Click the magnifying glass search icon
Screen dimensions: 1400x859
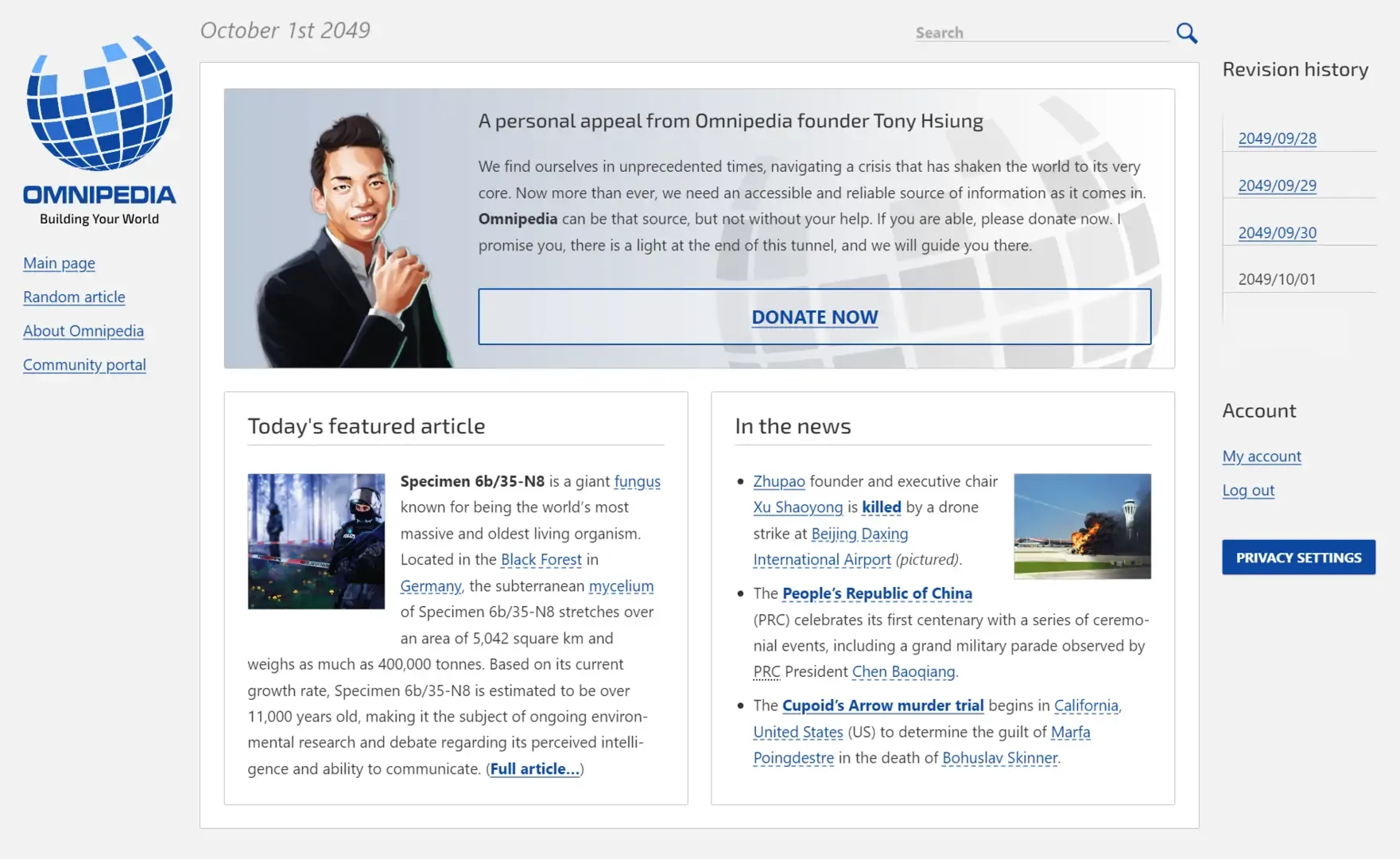coord(1186,33)
